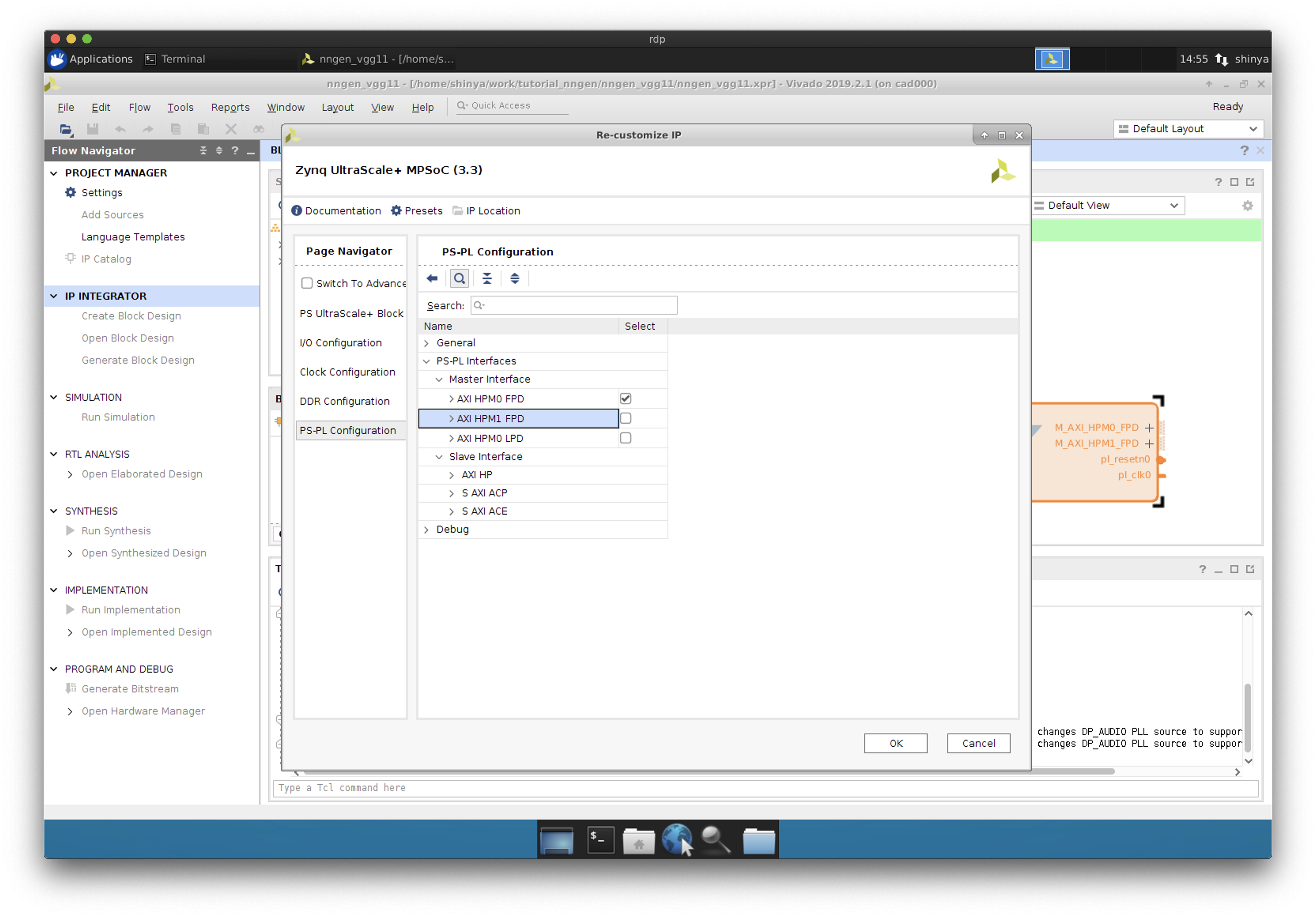Enable the AXI HPM1 FPD checkbox
Viewport: 1316px width, 917px height.
625,419
